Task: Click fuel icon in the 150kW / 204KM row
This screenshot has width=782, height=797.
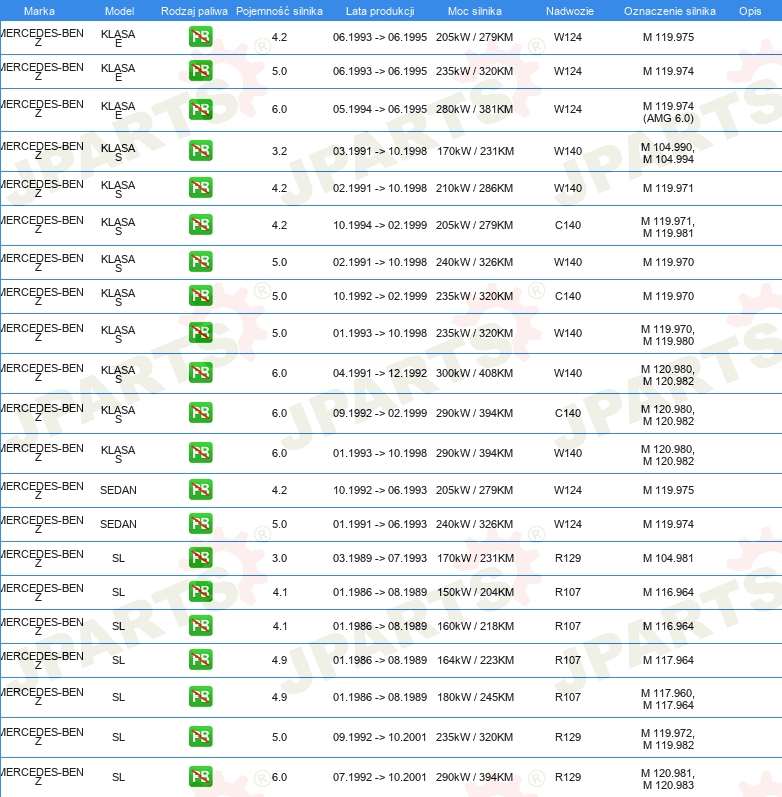Action: pyautogui.click(x=200, y=592)
